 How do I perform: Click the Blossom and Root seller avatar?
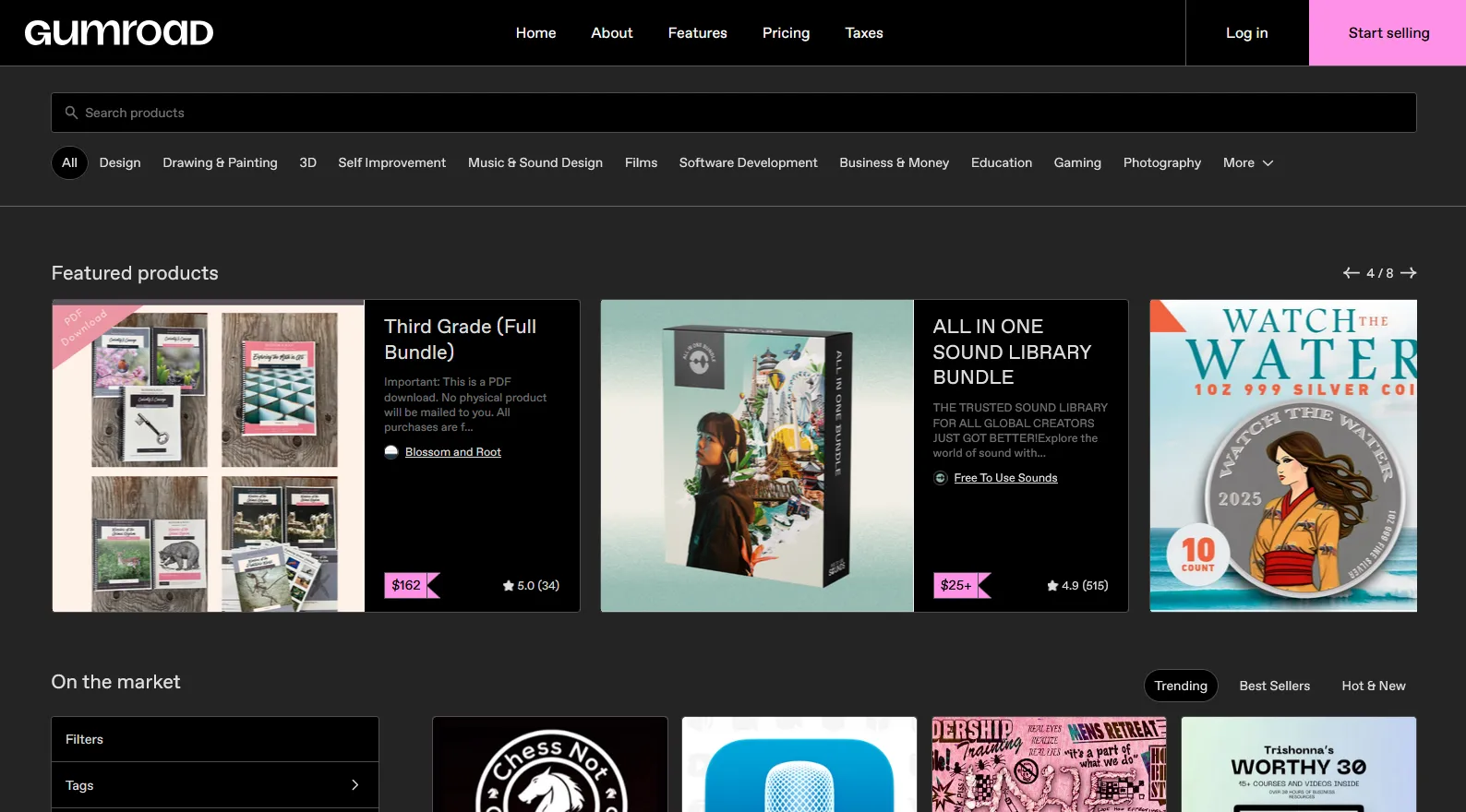pos(391,452)
